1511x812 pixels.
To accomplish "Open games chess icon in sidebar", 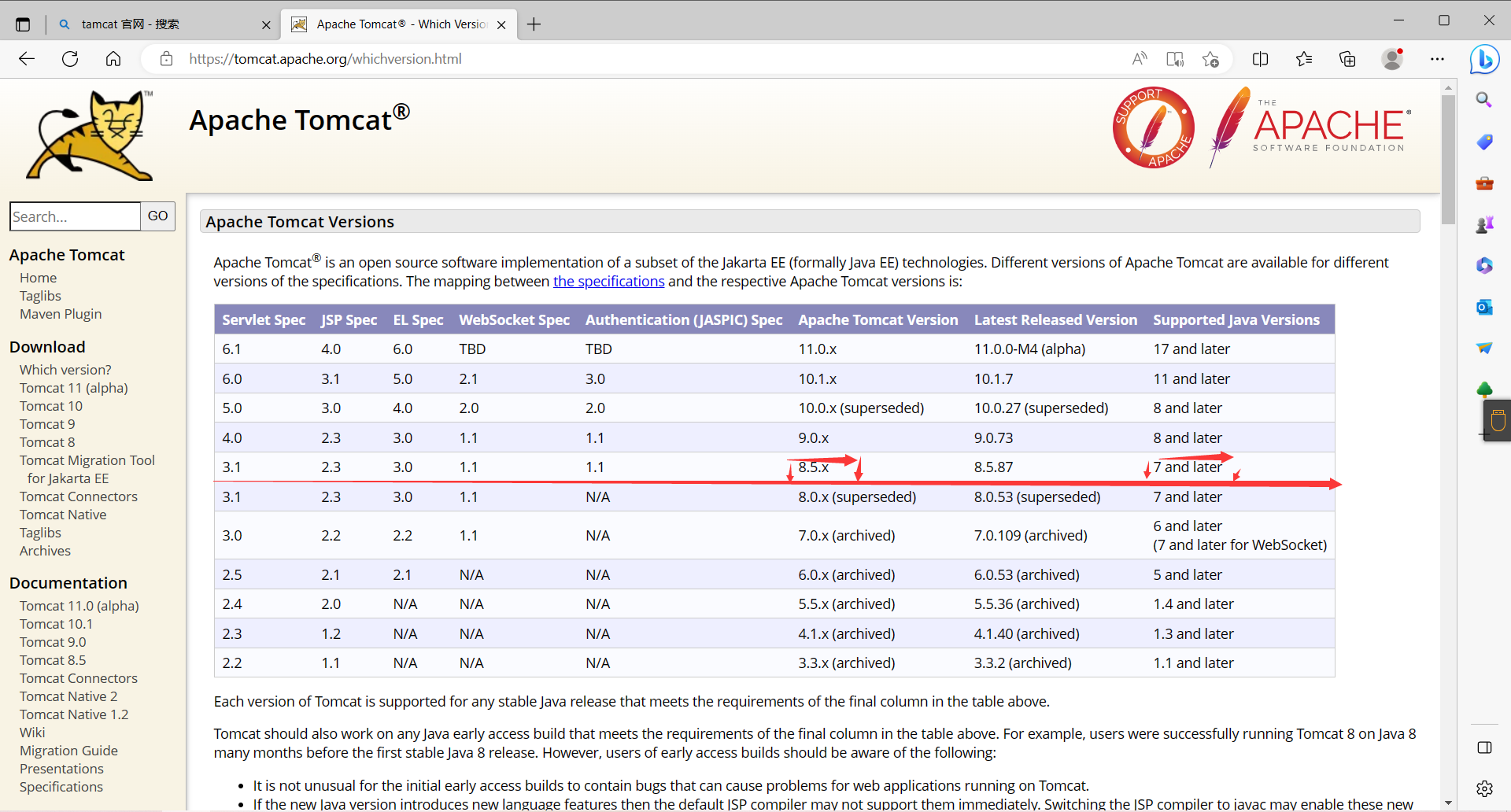I will coord(1484,225).
